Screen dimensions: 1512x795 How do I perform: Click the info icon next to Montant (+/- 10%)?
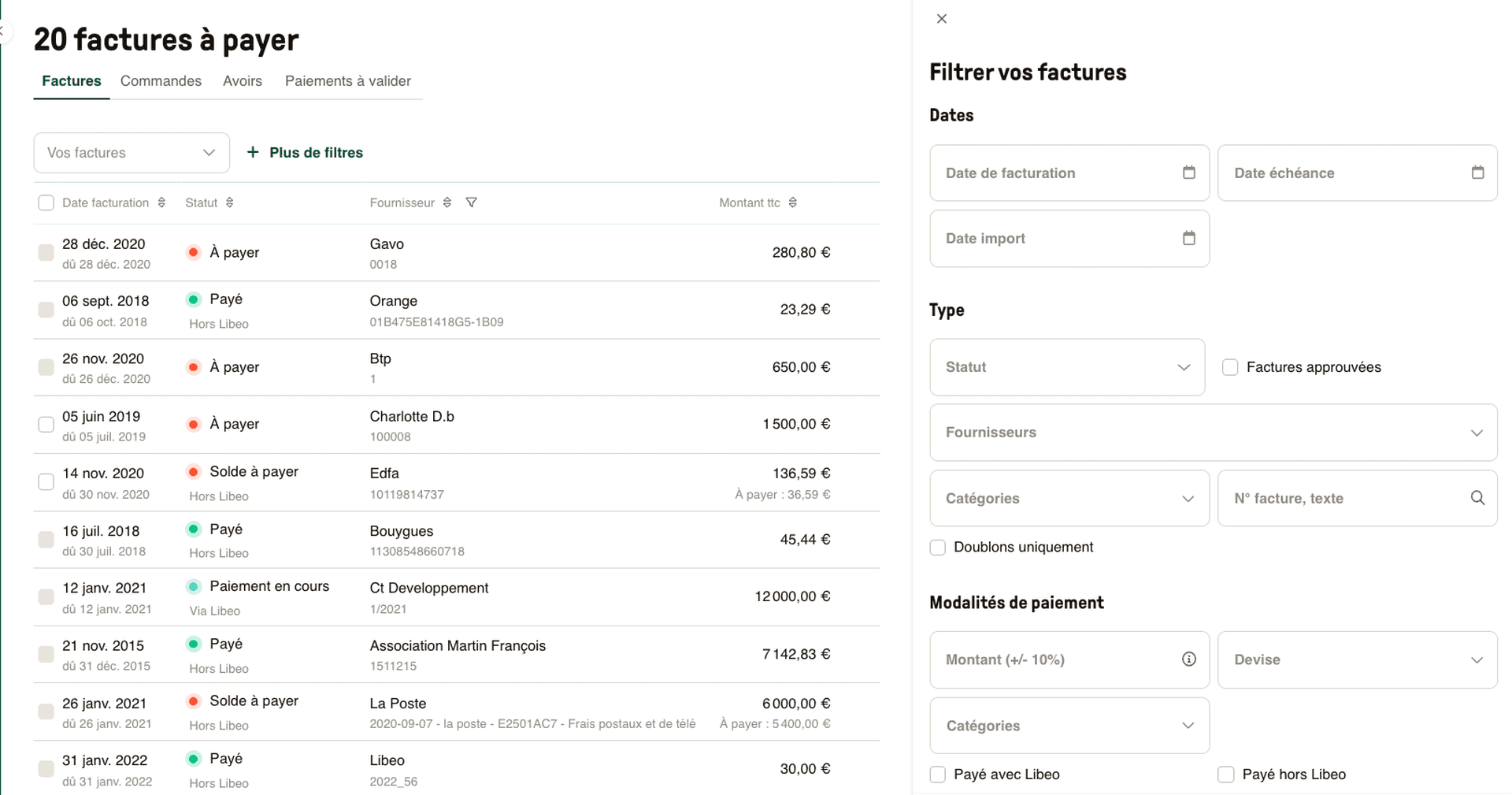point(1188,659)
